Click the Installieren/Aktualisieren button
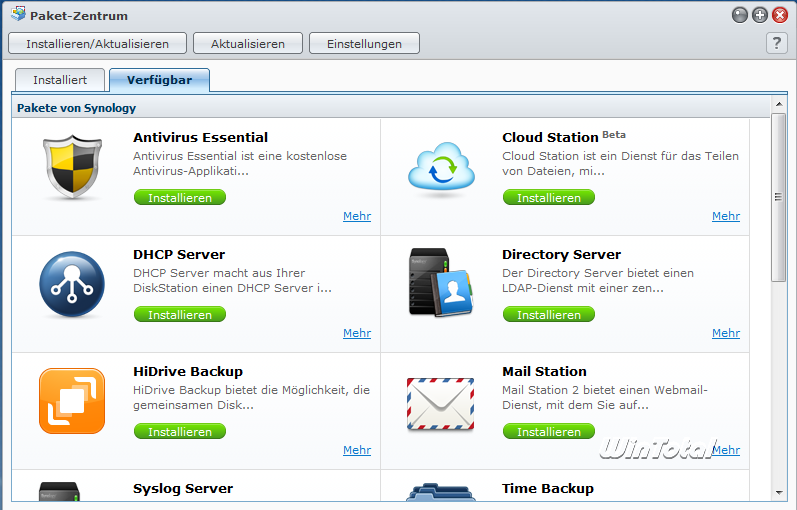 (x=98, y=43)
